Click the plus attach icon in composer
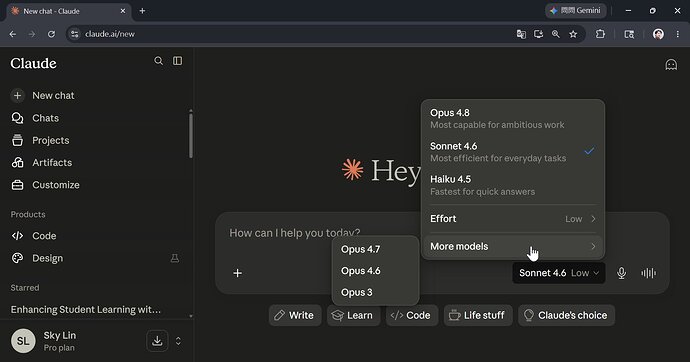 point(237,273)
